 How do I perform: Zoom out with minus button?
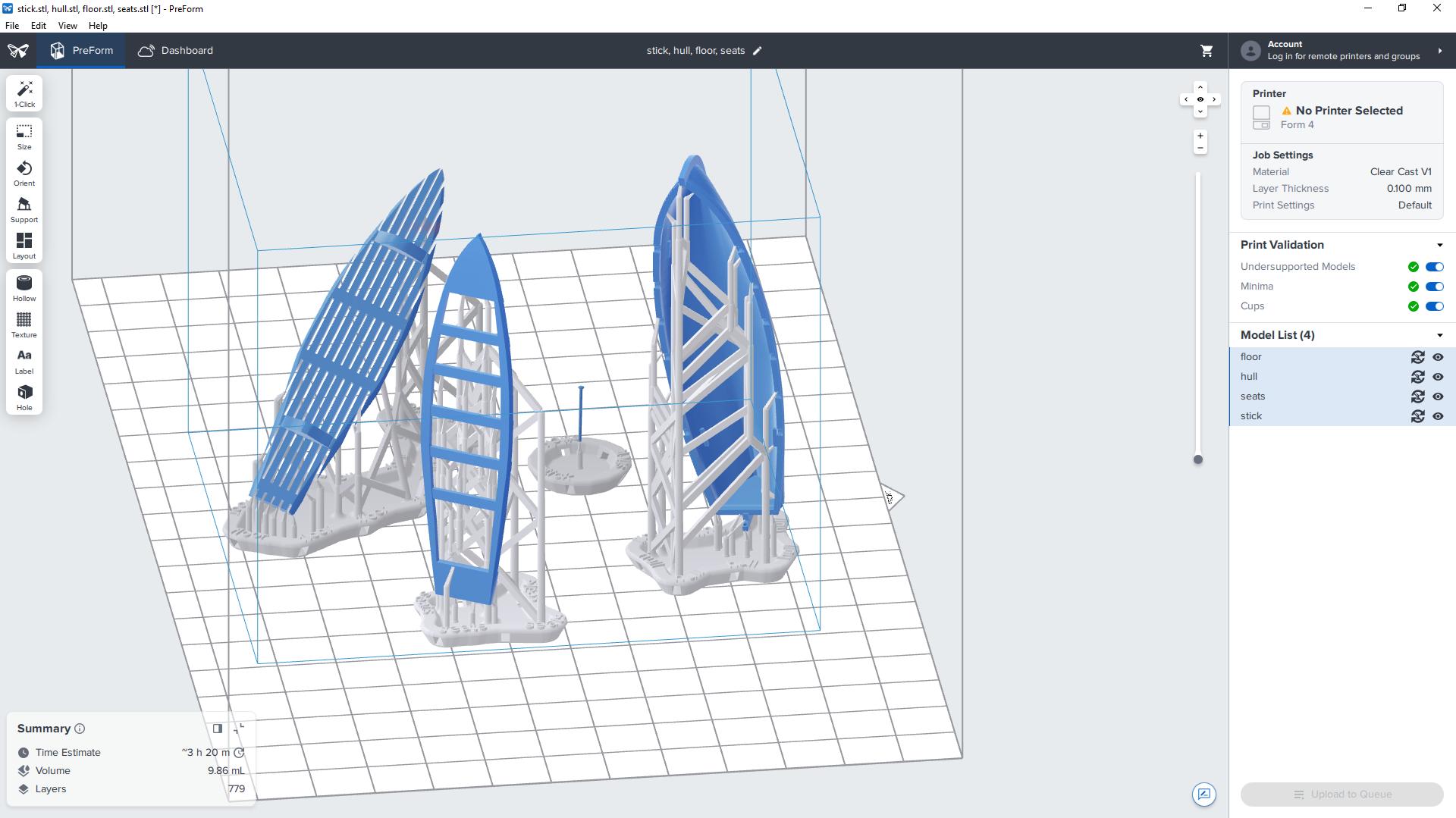(1200, 148)
